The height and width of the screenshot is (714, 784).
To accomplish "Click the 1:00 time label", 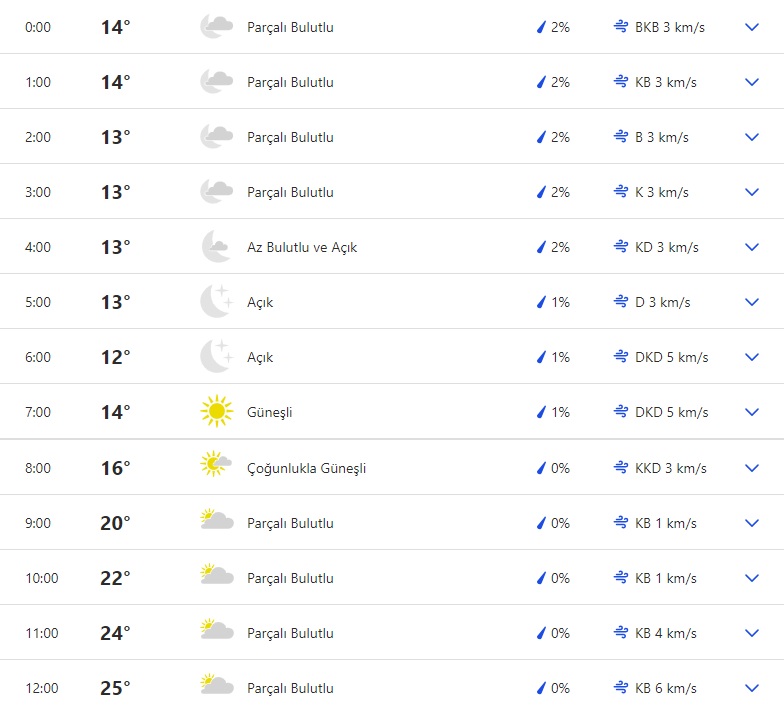I will pyautogui.click(x=38, y=82).
